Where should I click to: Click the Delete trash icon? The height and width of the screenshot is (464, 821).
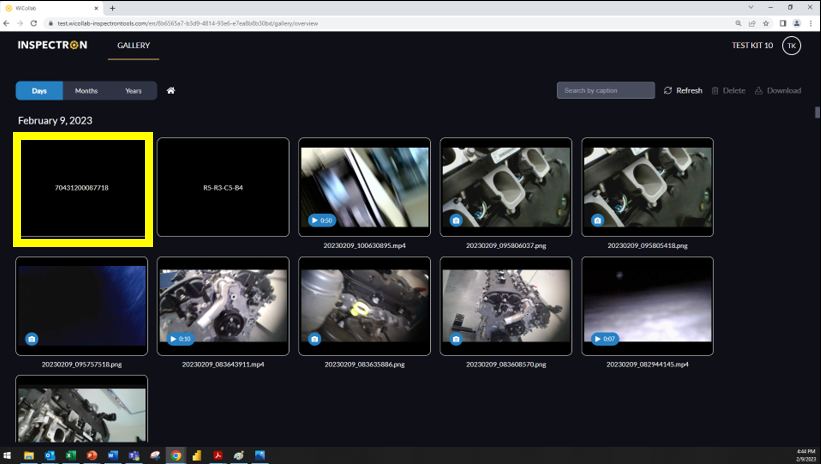[715, 91]
